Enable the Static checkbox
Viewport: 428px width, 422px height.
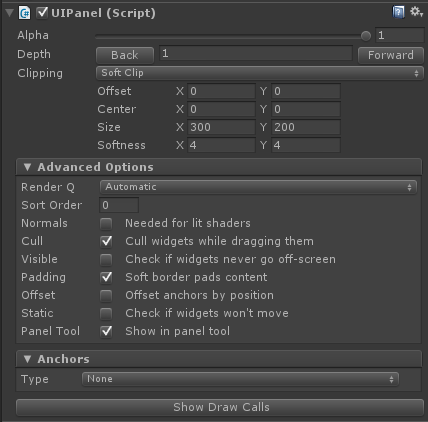(x=106, y=314)
